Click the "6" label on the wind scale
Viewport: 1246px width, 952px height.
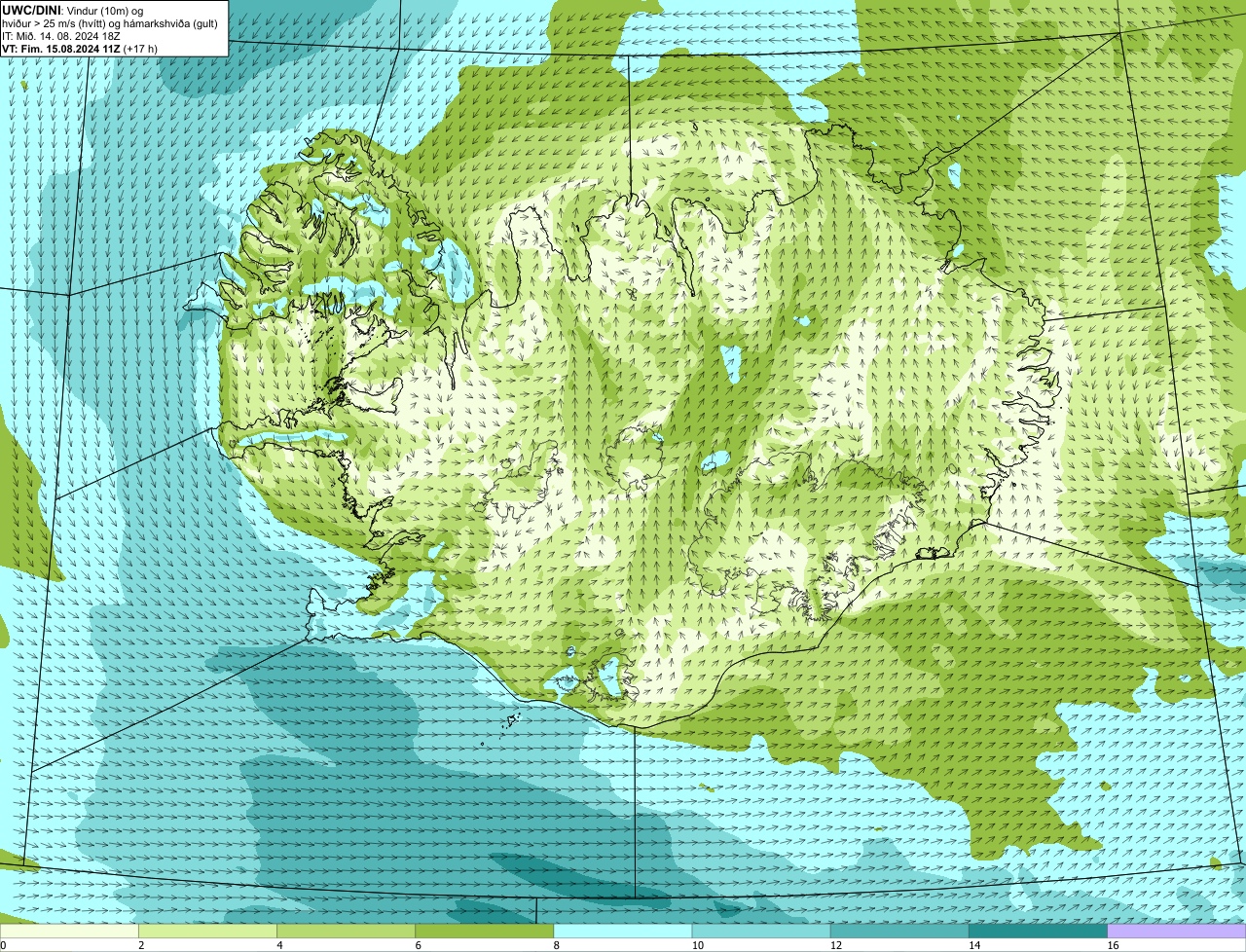tap(418, 945)
